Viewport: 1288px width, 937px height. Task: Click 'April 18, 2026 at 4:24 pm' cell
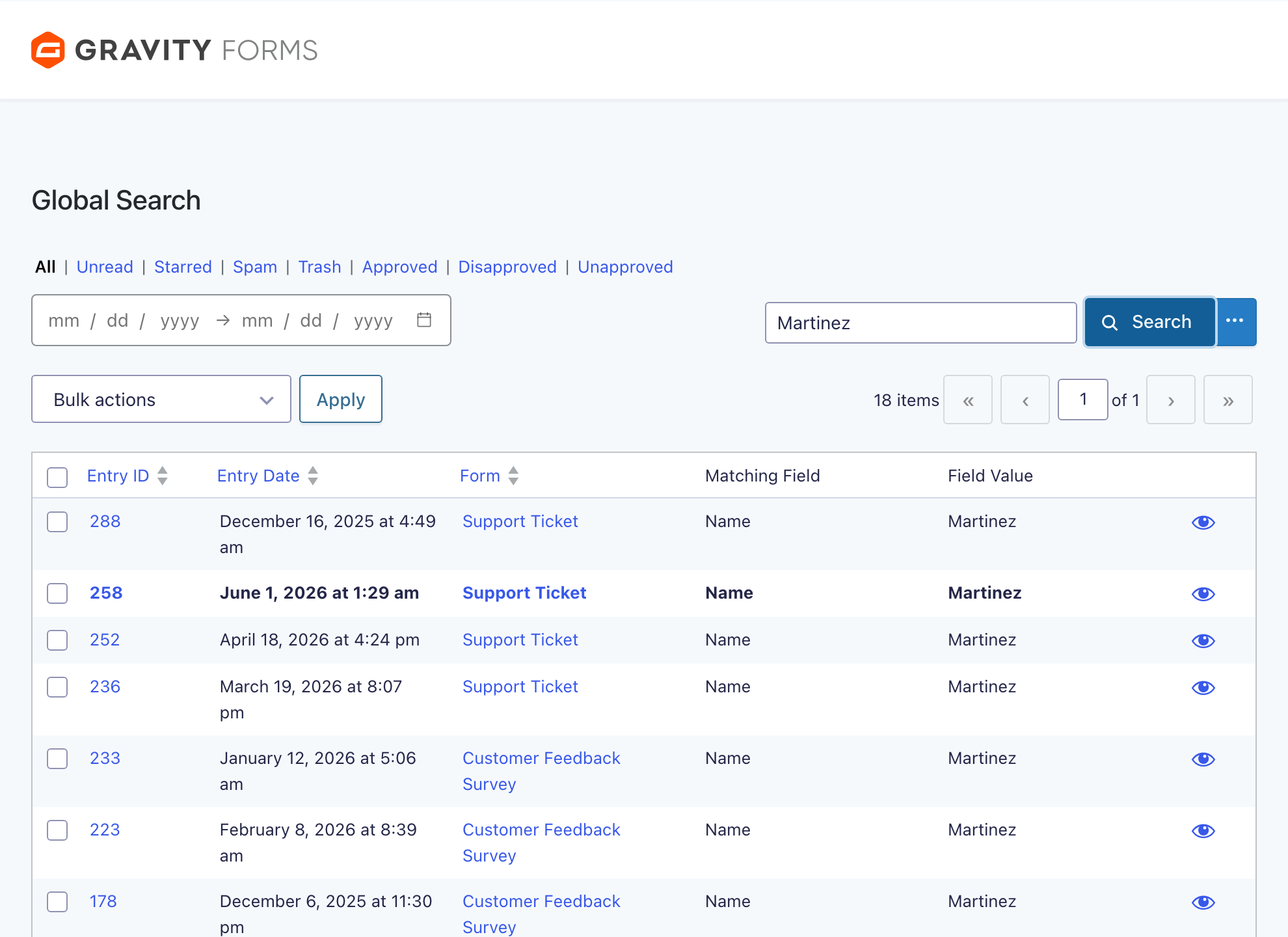tap(319, 640)
